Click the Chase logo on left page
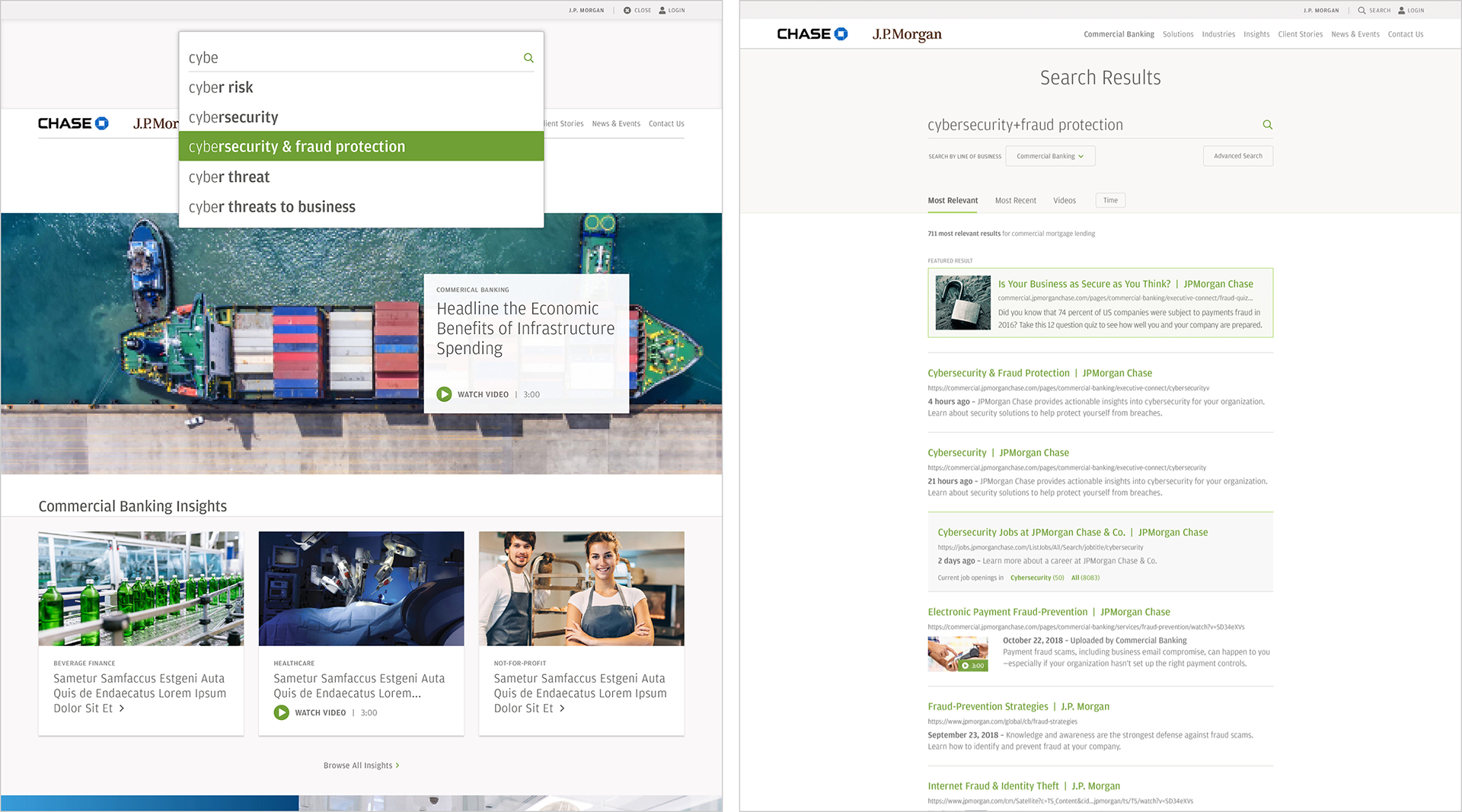Viewport: 1462px width, 812px height. point(73,123)
